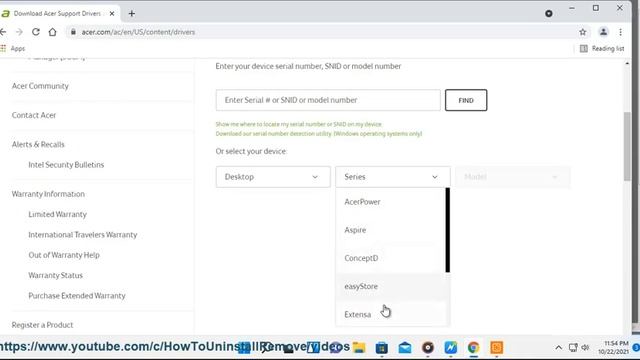Open Microsoft Store from taskbar
The height and width of the screenshot is (360, 640).
(382, 347)
